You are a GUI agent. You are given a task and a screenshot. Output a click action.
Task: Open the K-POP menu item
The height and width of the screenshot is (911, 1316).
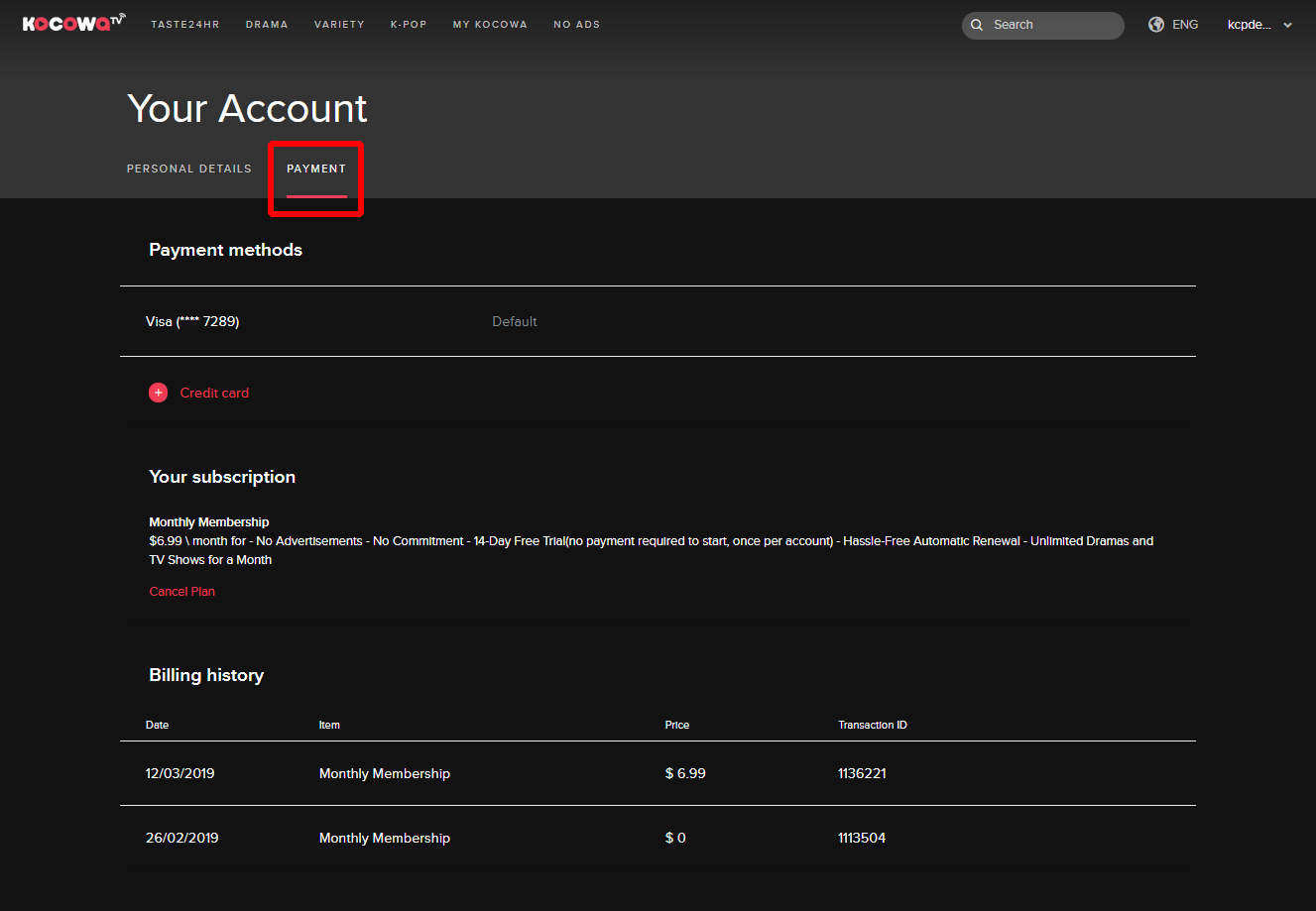coord(409,25)
